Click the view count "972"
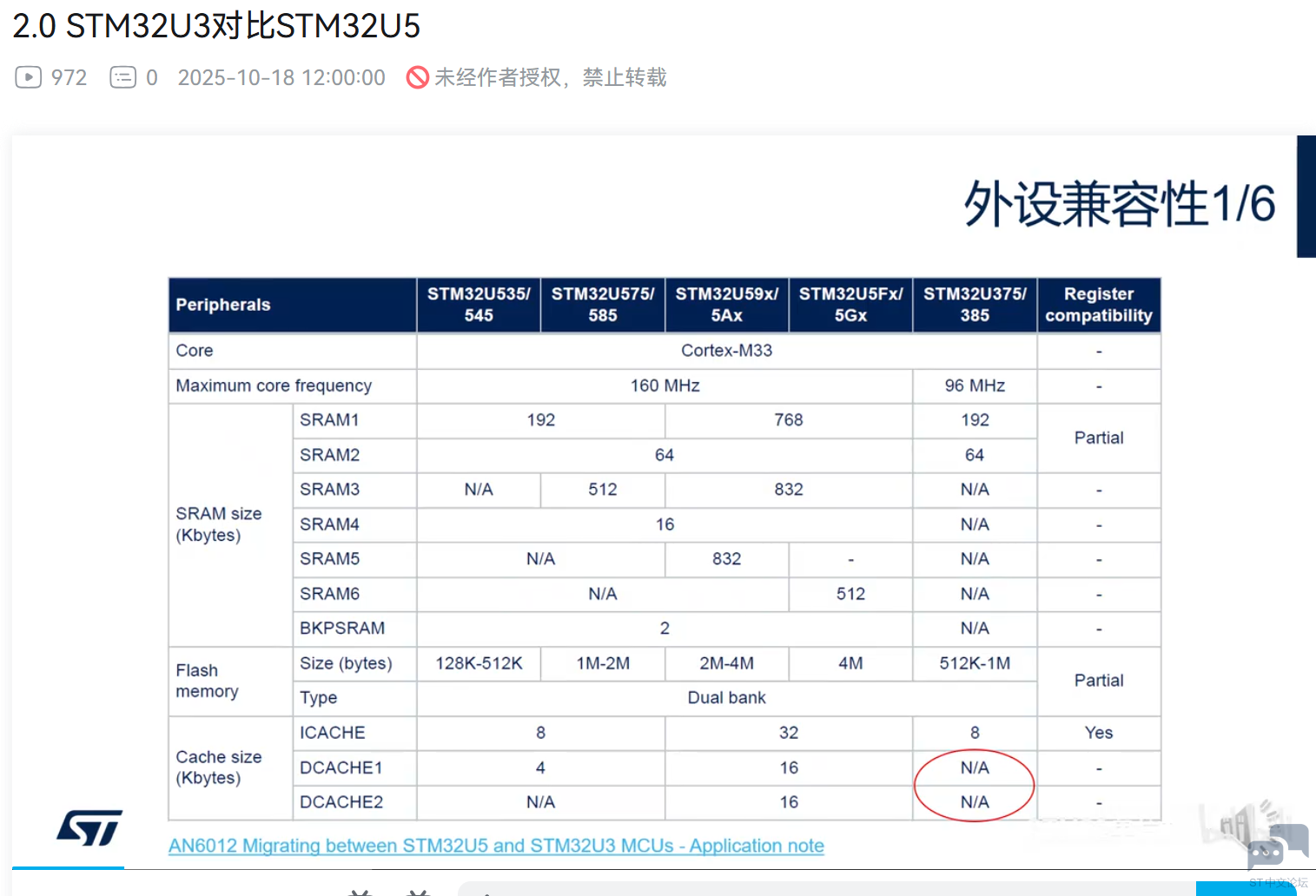 pos(69,77)
